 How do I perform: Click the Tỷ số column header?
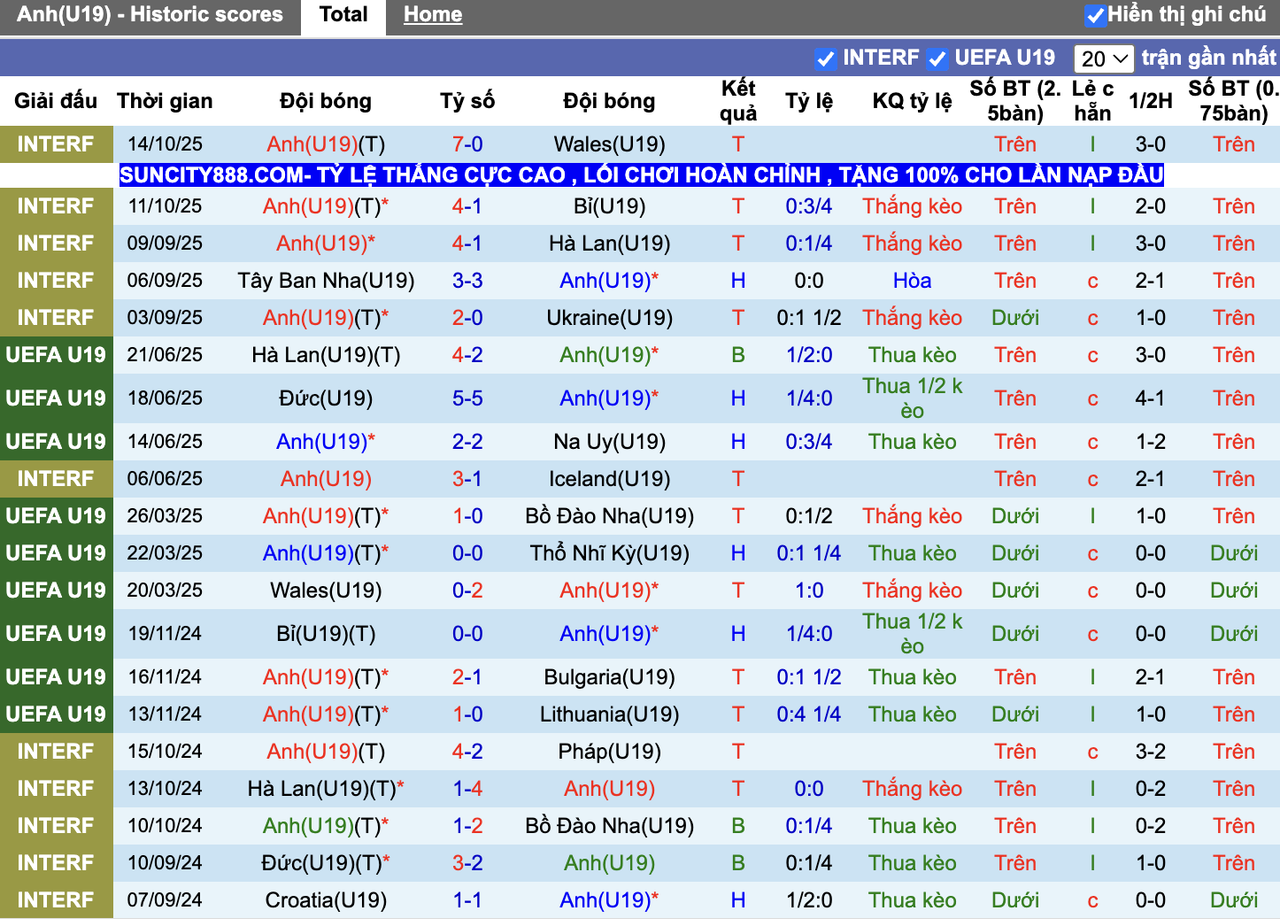tap(467, 101)
